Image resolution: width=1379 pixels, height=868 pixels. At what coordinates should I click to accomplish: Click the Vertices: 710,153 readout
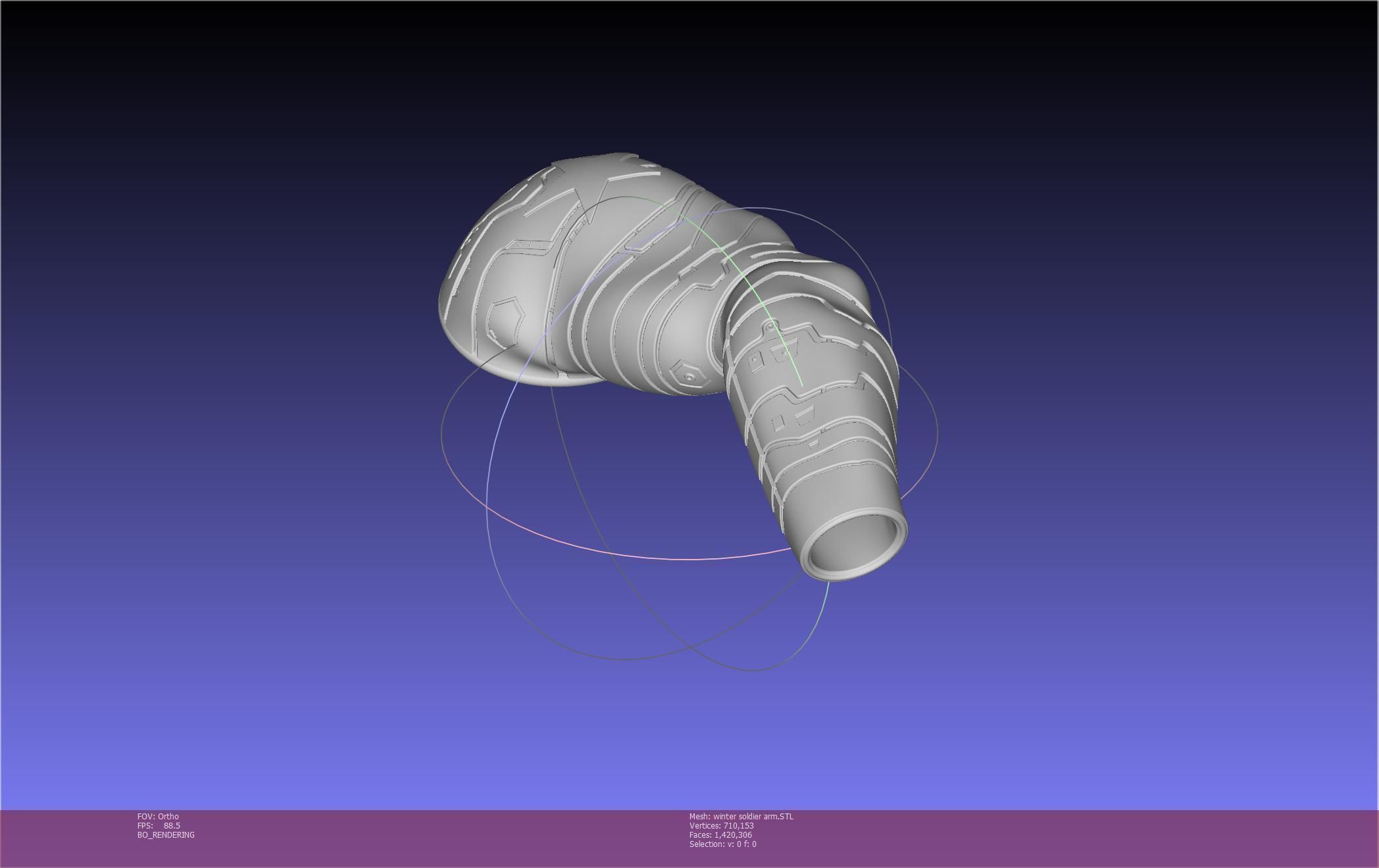click(722, 825)
